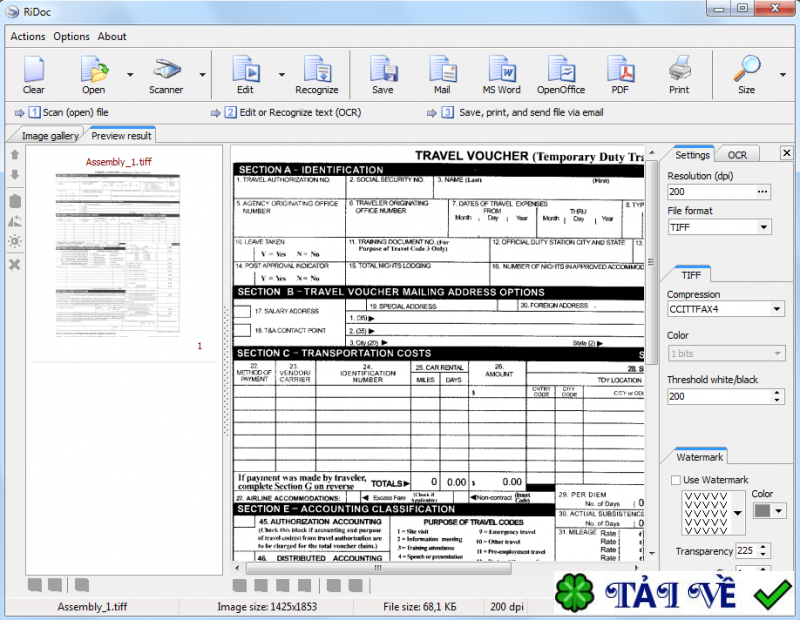Open in OpenOffice icon

point(561,71)
